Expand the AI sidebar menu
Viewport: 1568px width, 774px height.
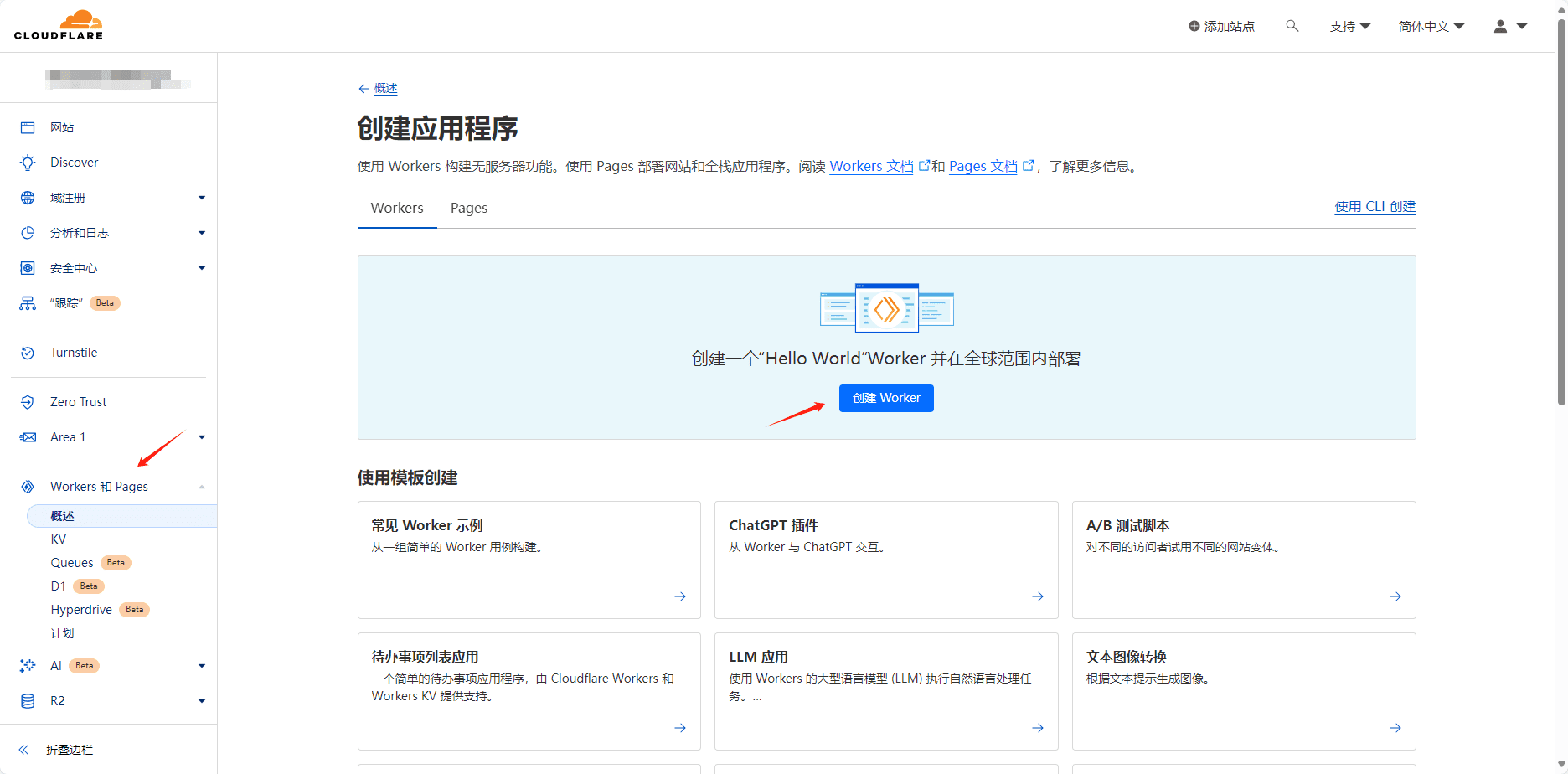coord(202,666)
